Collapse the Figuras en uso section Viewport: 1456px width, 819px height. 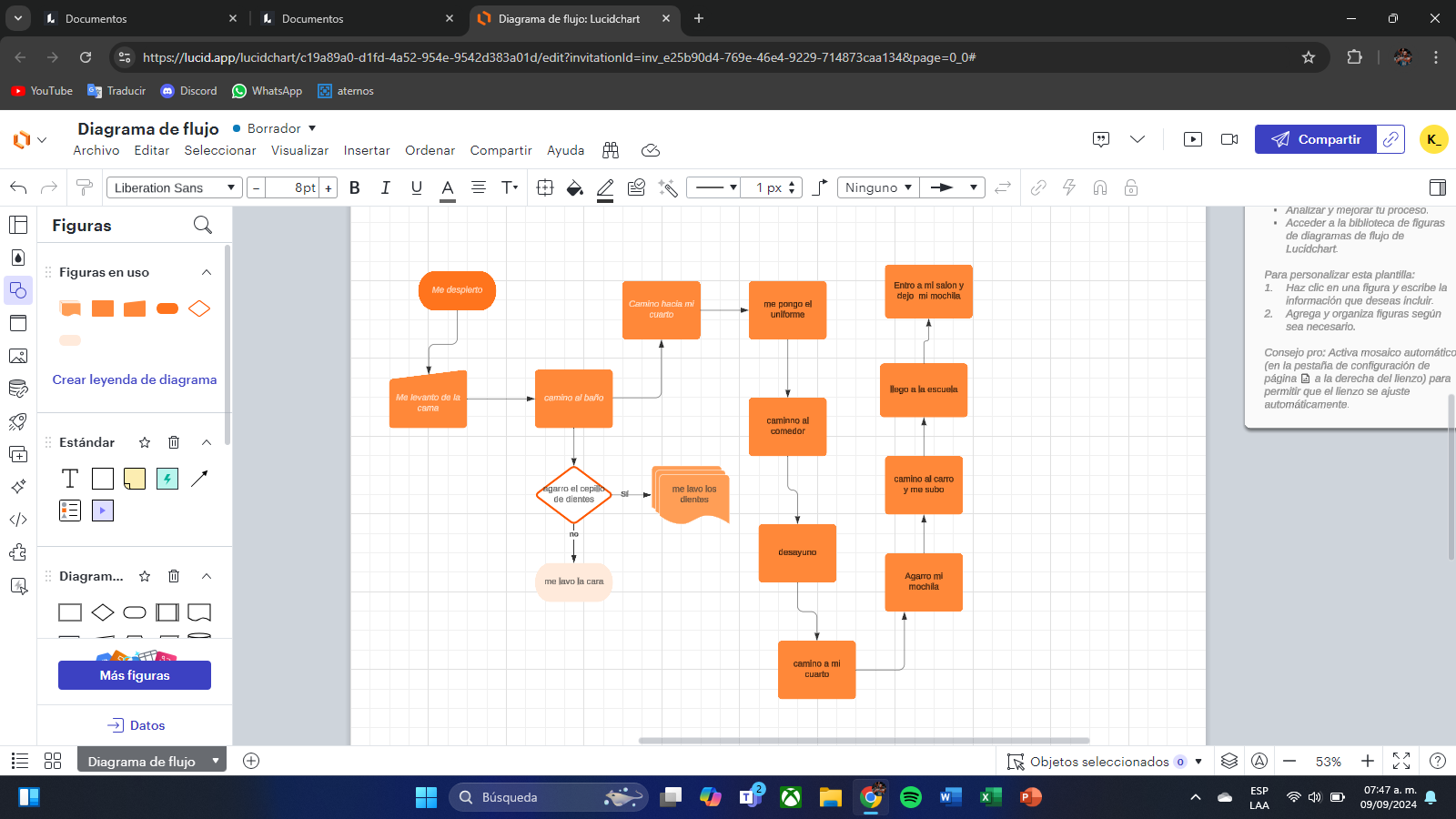tap(207, 272)
